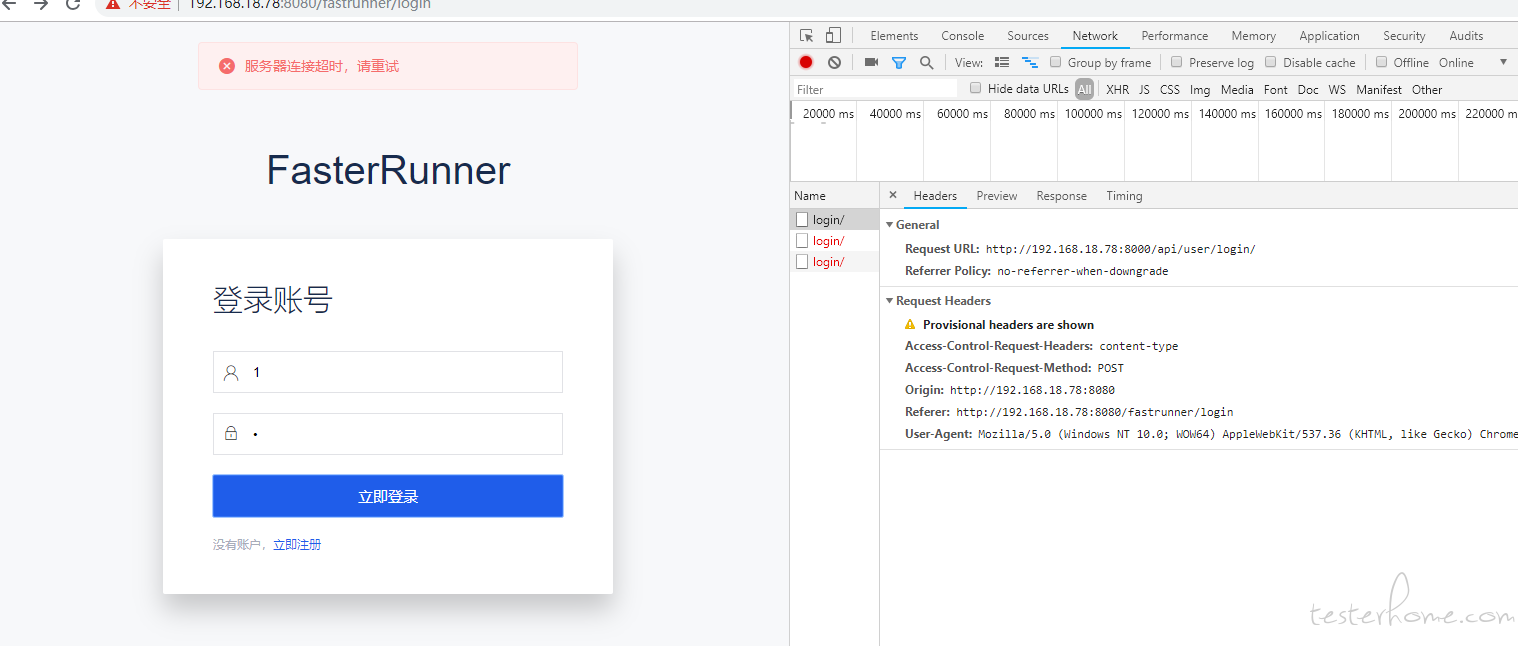Click the username field user icon
This screenshot has height=646, width=1518.
(231, 372)
